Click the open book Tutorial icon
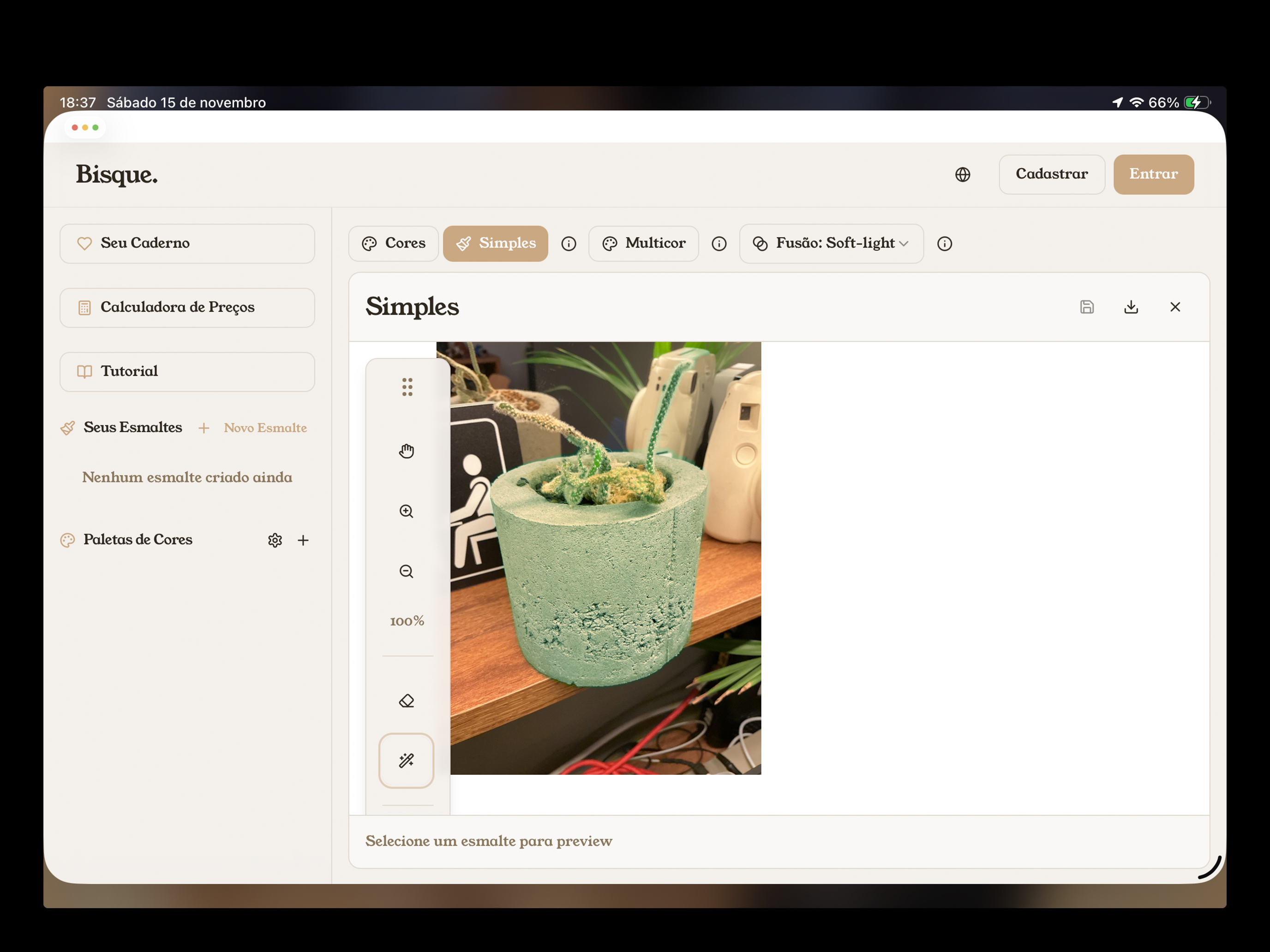1270x952 pixels. pos(84,372)
